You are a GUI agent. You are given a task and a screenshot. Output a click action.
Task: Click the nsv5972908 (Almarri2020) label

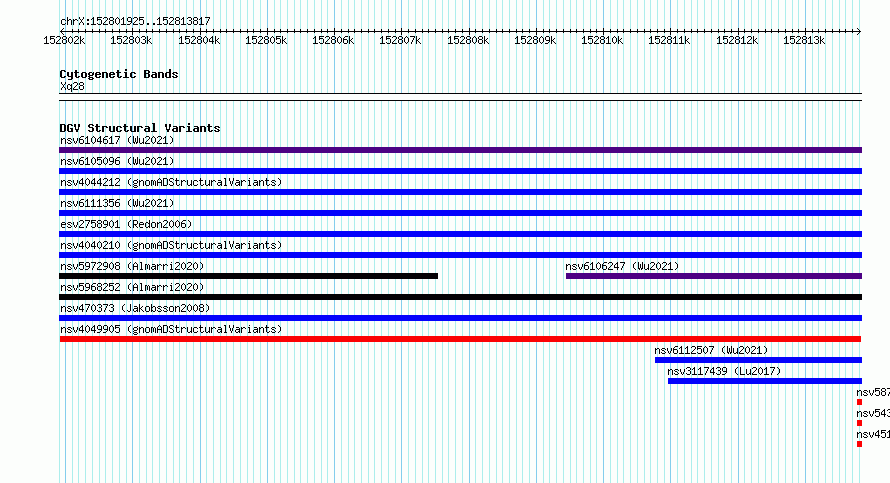(132, 266)
